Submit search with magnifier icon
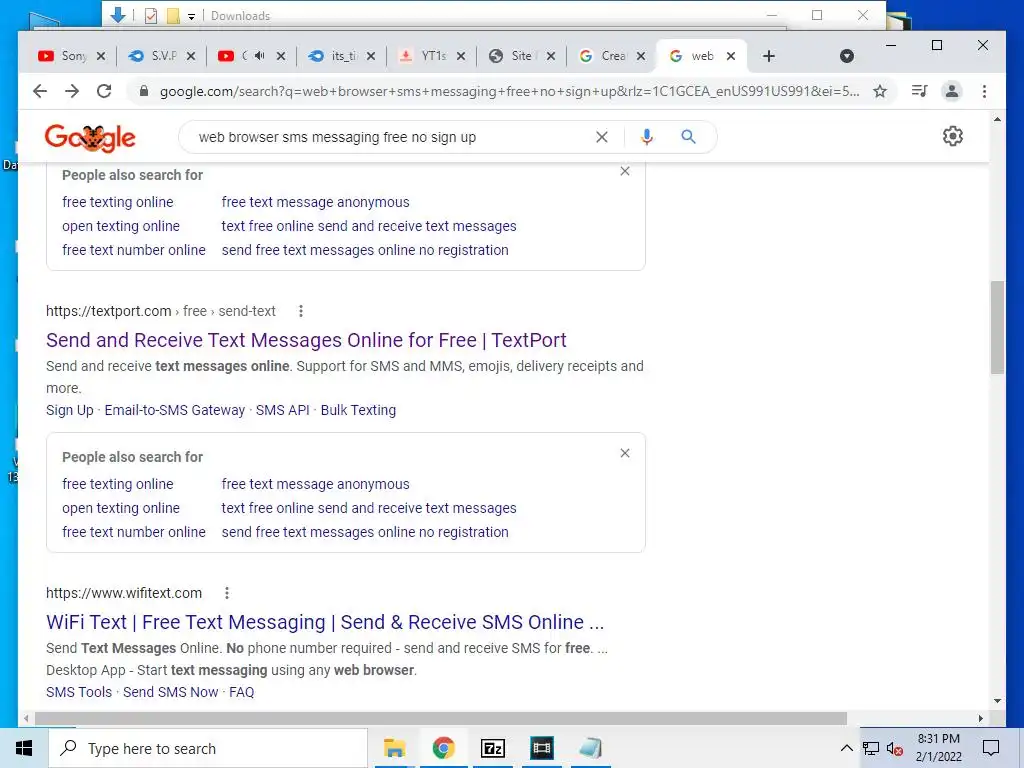The height and width of the screenshot is (768, 1024). [x=688, y=137]
